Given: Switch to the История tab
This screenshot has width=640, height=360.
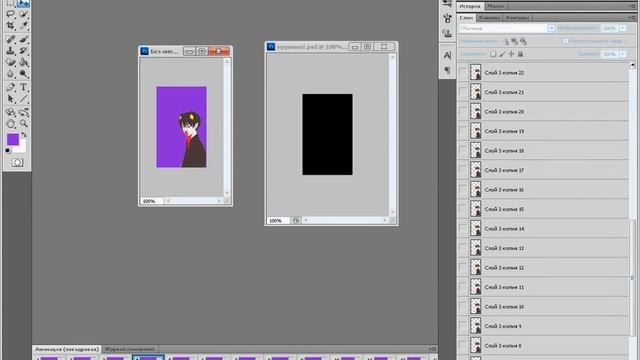Looking at the screenshot, I should point(470,6).
